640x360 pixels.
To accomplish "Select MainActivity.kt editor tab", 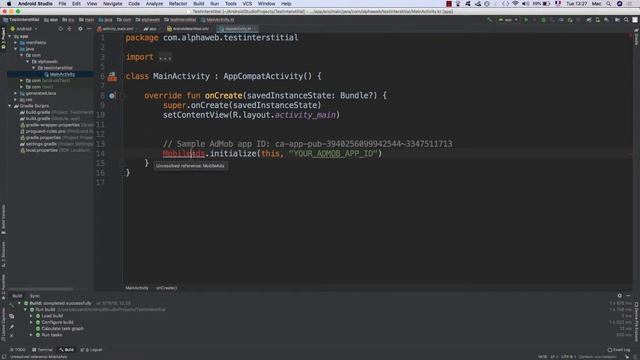I will point(238,29).
